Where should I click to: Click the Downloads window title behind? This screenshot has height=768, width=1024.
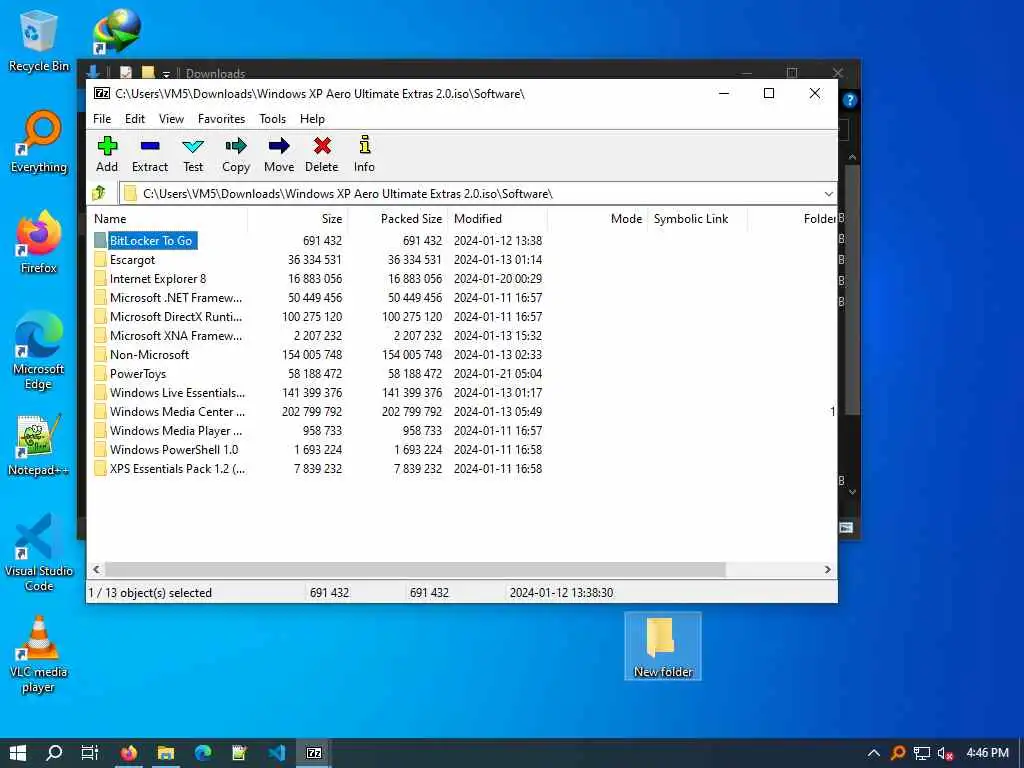[215, 72]
